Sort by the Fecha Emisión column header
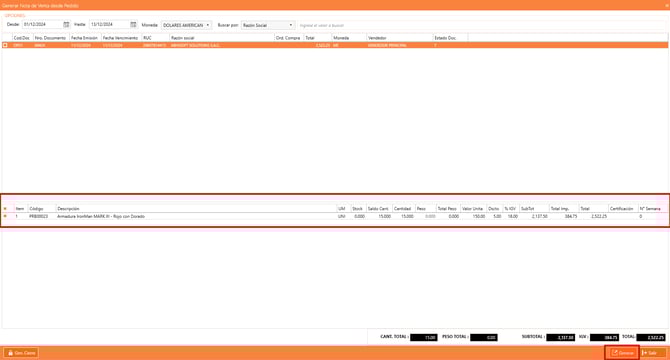The image size is (670, 360). (x=85, y=38)
